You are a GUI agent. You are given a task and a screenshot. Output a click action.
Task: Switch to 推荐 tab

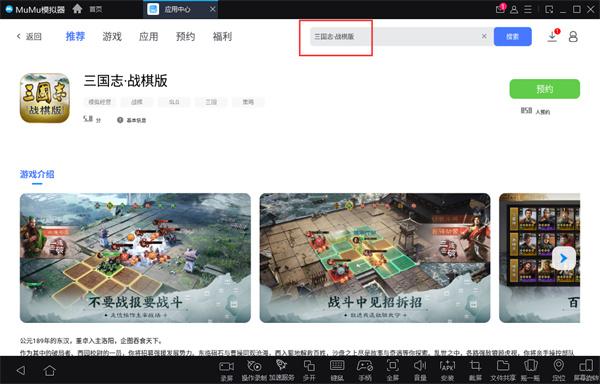click(x=75, y=36)
